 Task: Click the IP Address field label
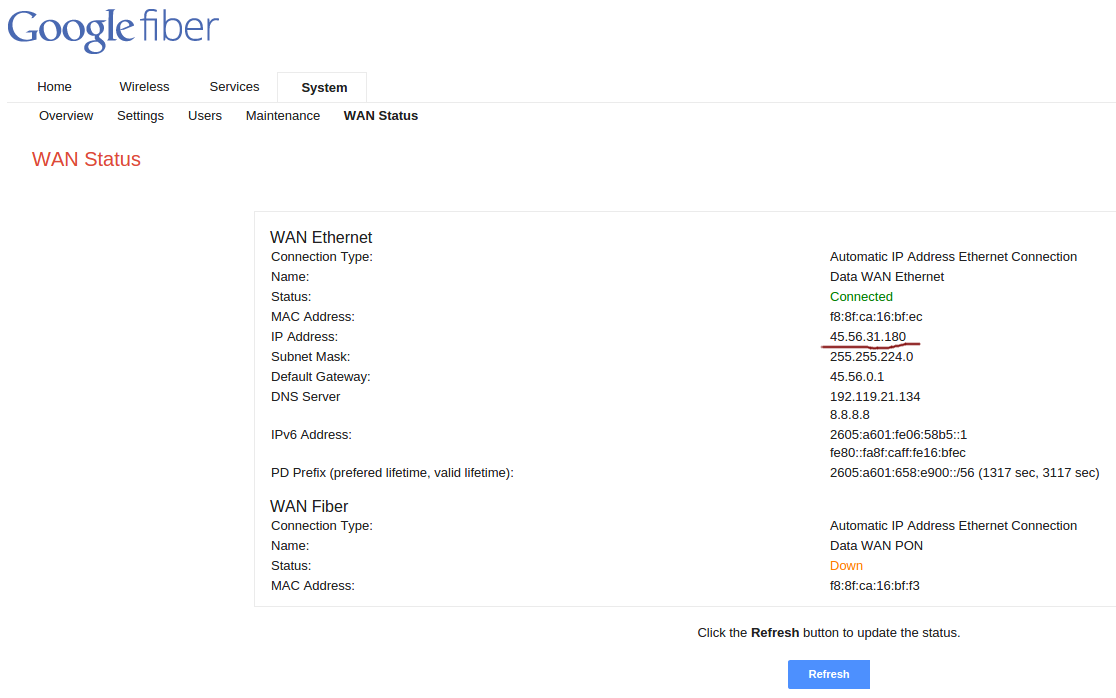coord(305,337)
